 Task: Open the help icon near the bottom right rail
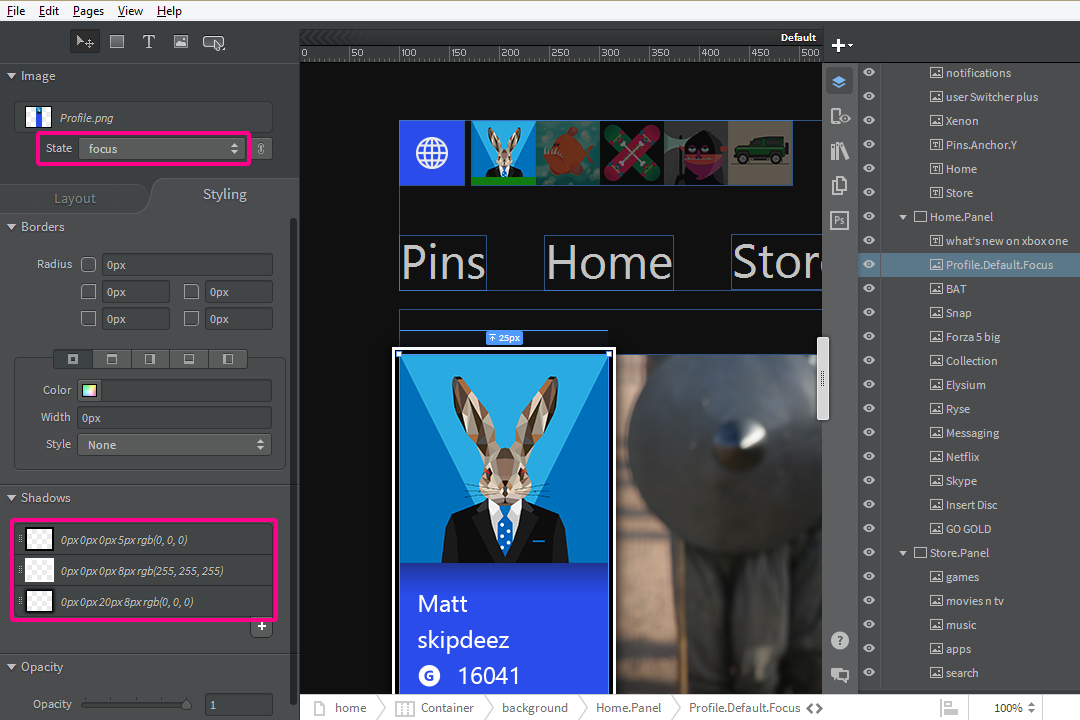click(839, 640)
